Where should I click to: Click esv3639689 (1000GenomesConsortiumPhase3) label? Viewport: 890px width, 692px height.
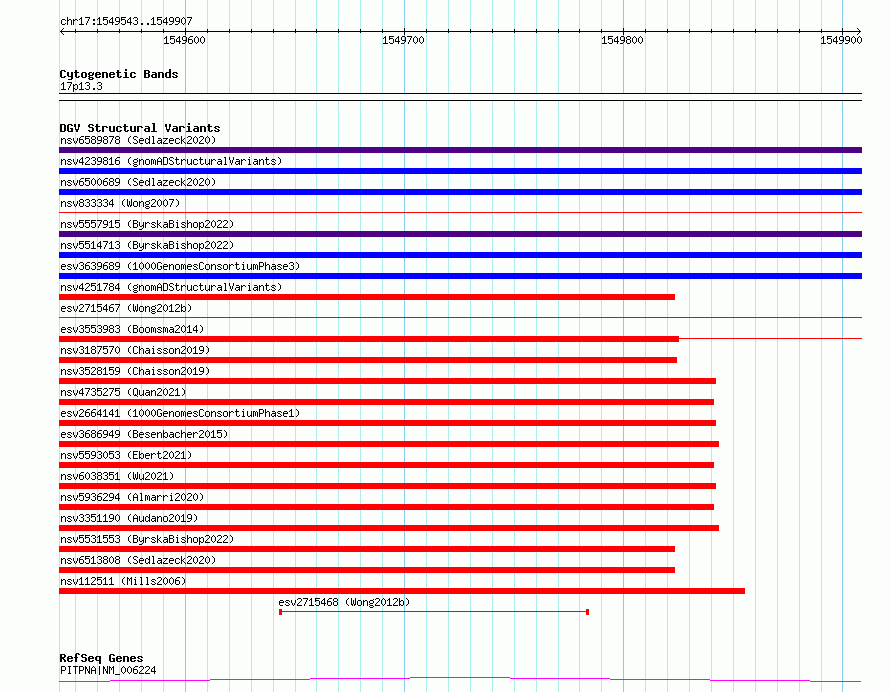coord(180,266)
